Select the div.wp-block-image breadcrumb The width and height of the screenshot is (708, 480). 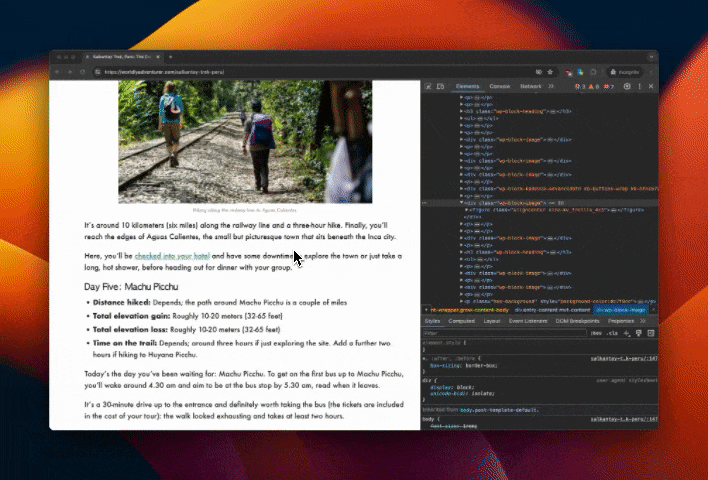621,310
